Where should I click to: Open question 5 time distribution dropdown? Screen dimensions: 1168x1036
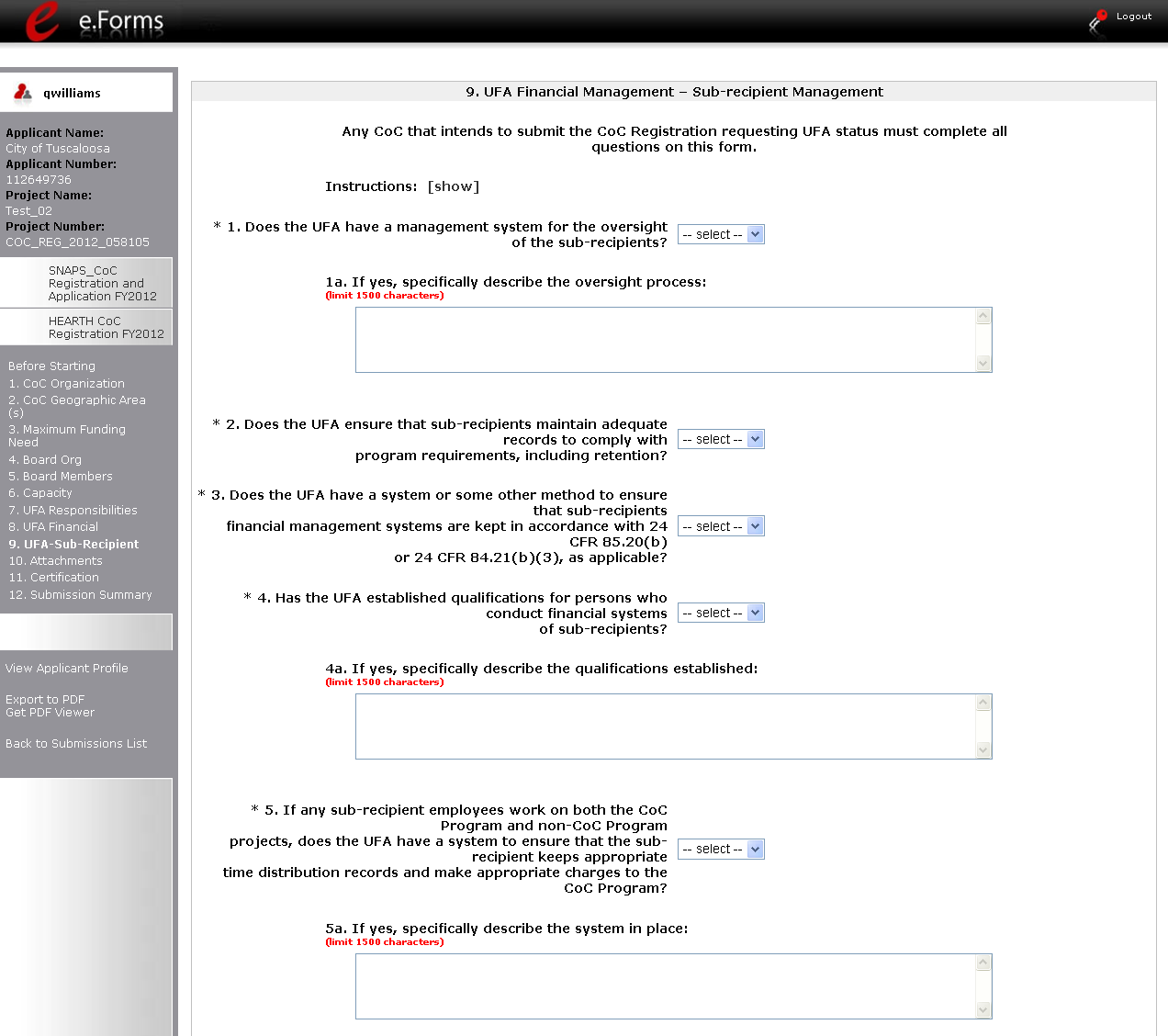[x=721, y=849]
